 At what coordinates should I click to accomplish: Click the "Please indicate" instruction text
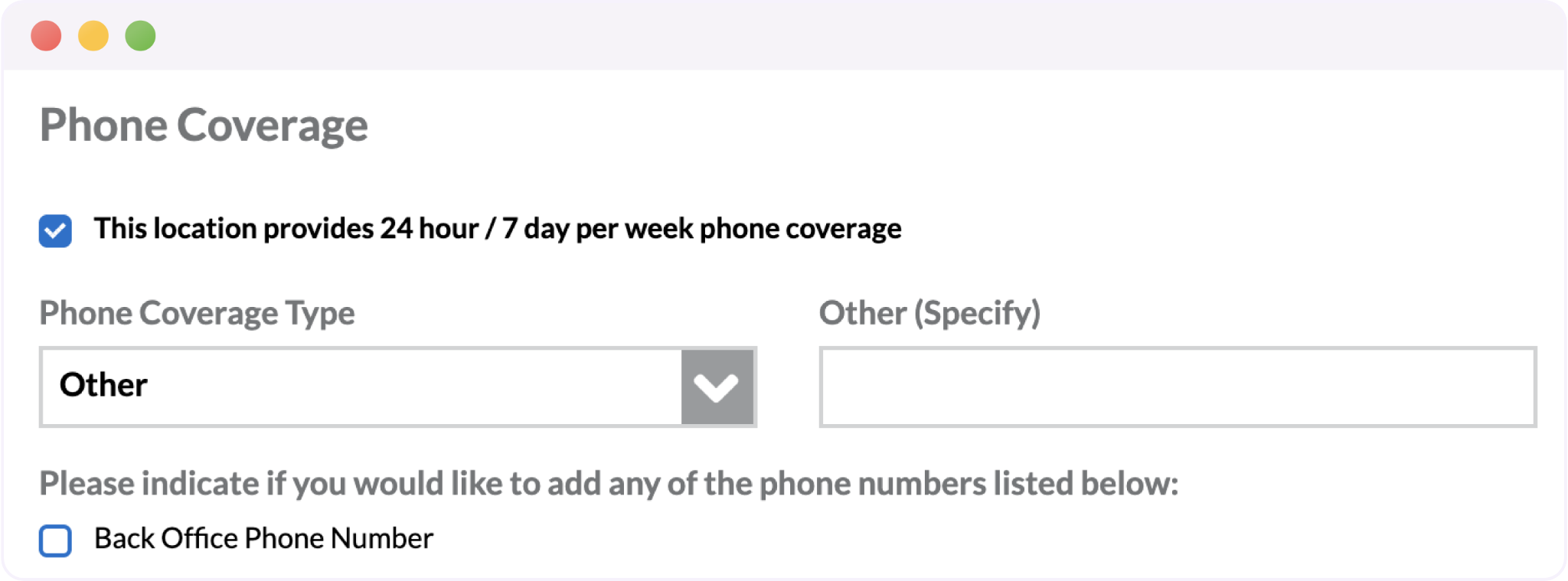[609, 484]
